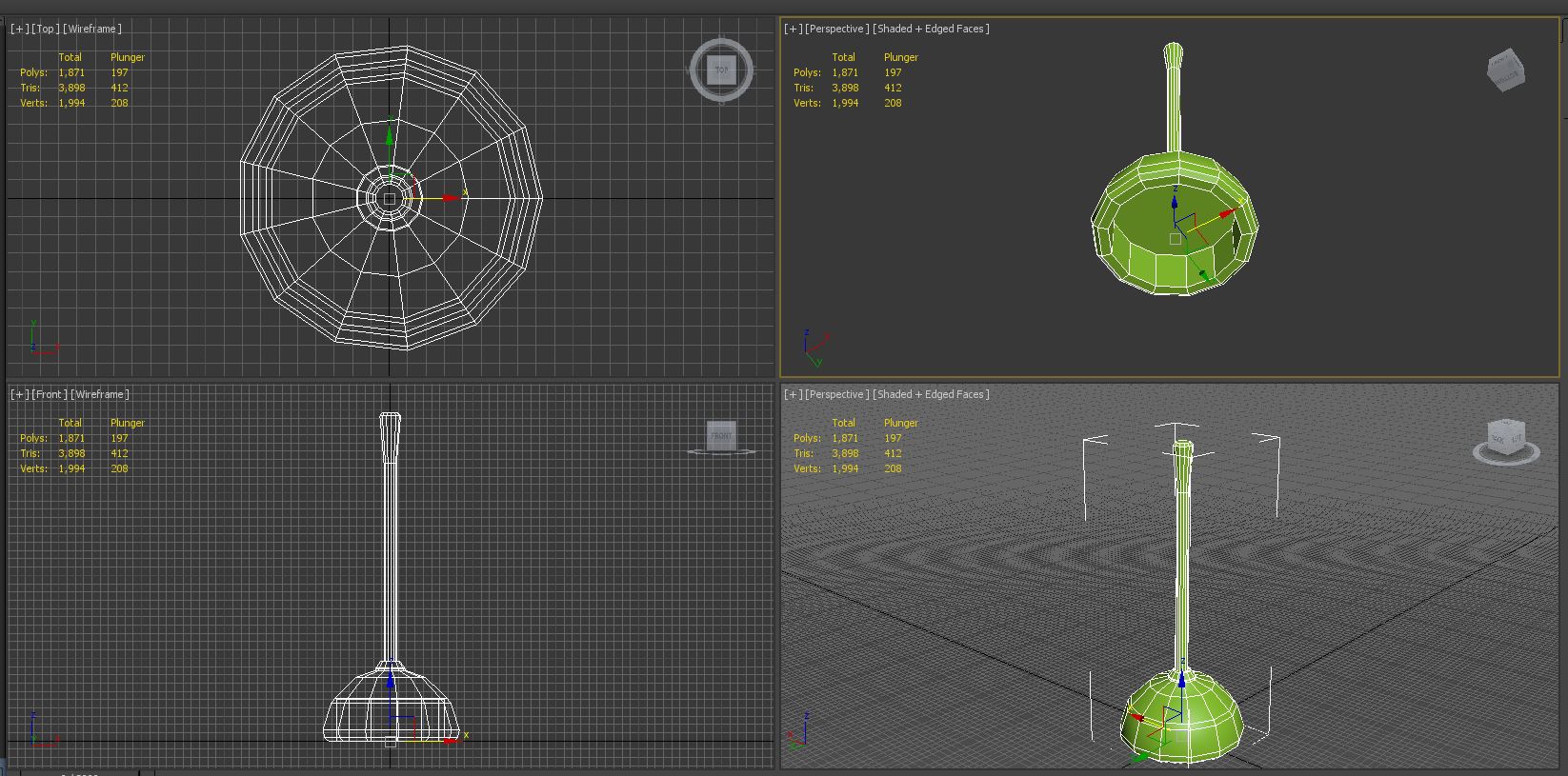Click the ViewCube in the yellow-bordered Perspective viewport
Viewport: 1568px width, 776px height.
[x=1506, y=70]
